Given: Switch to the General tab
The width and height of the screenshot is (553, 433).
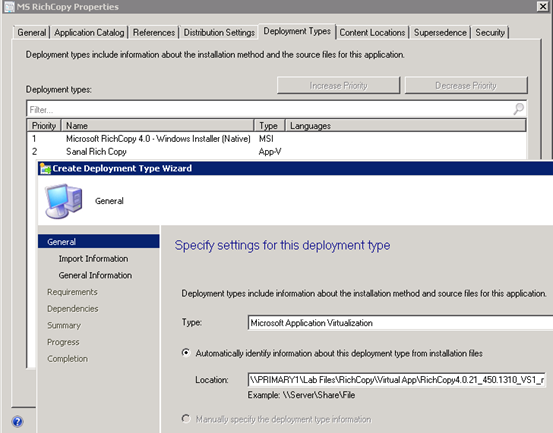Looking at the screenshot, I should point(32,32).
